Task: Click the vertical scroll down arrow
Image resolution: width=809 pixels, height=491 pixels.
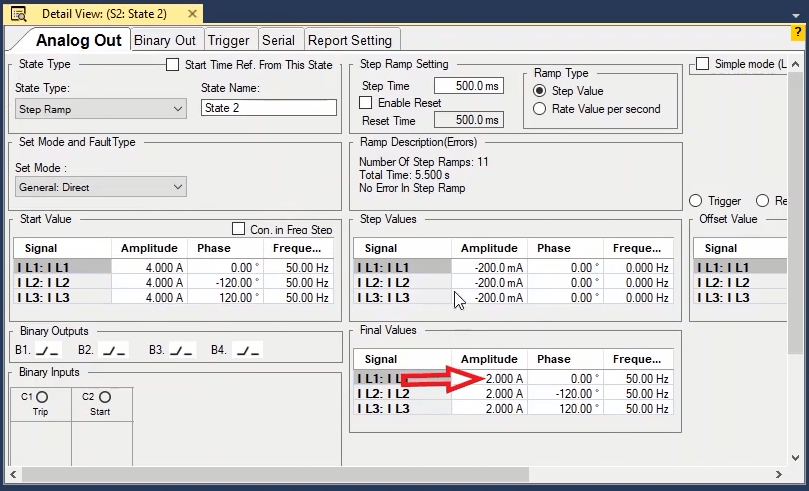Action: point(796,457)
